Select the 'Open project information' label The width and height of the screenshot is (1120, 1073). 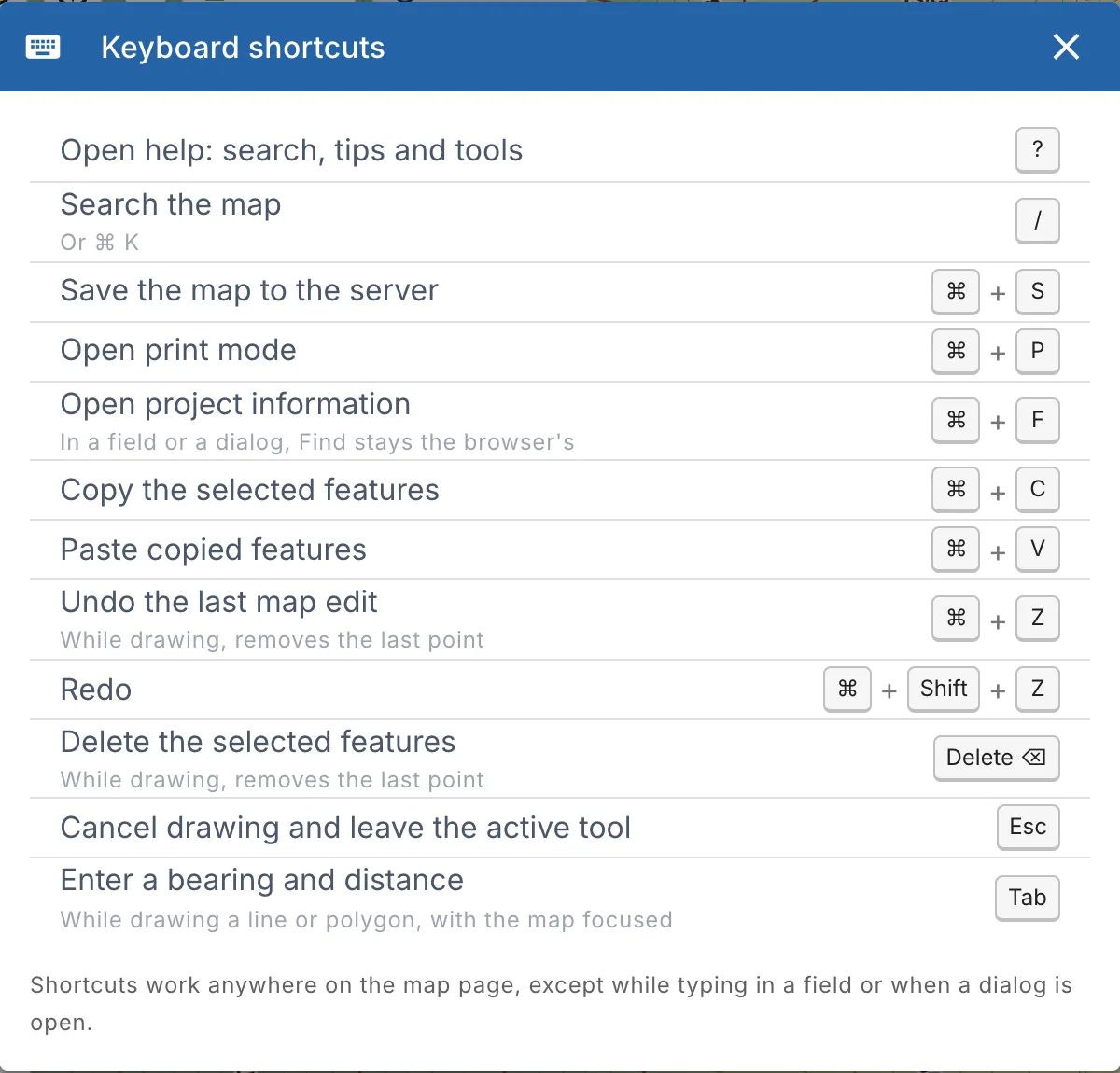235,405
